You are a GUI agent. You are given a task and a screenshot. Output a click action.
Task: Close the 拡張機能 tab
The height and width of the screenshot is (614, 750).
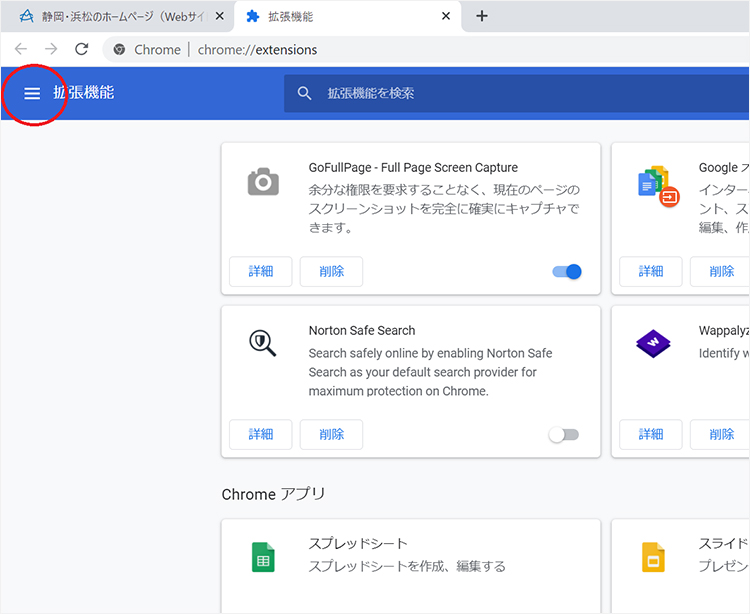(446, 16)
